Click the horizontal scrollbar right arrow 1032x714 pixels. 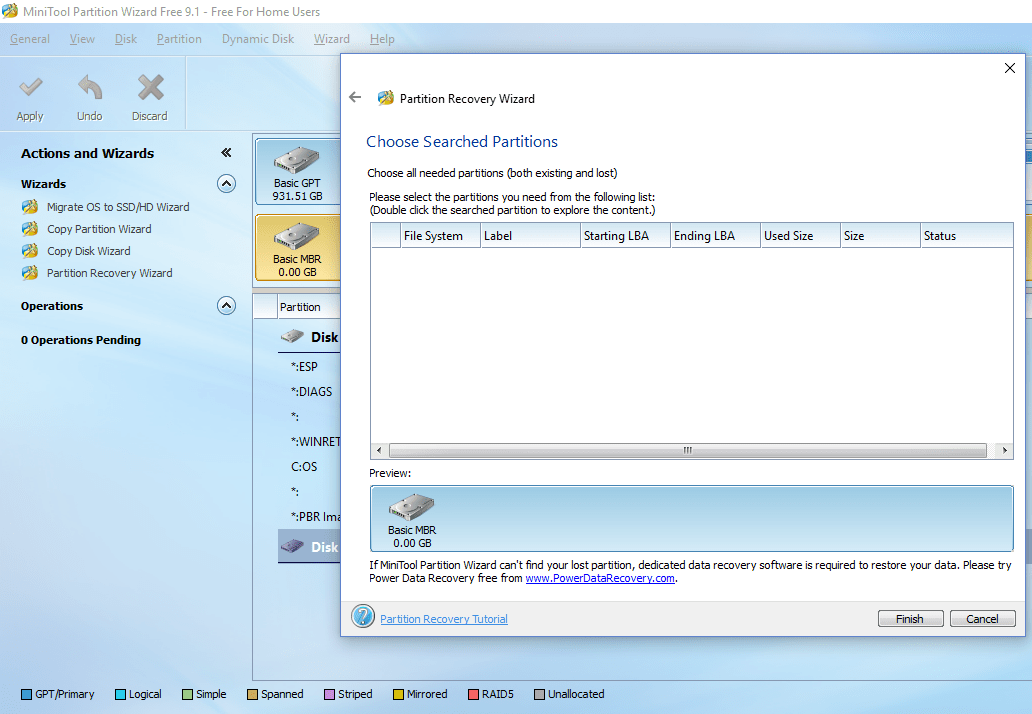click(1004, 451)
